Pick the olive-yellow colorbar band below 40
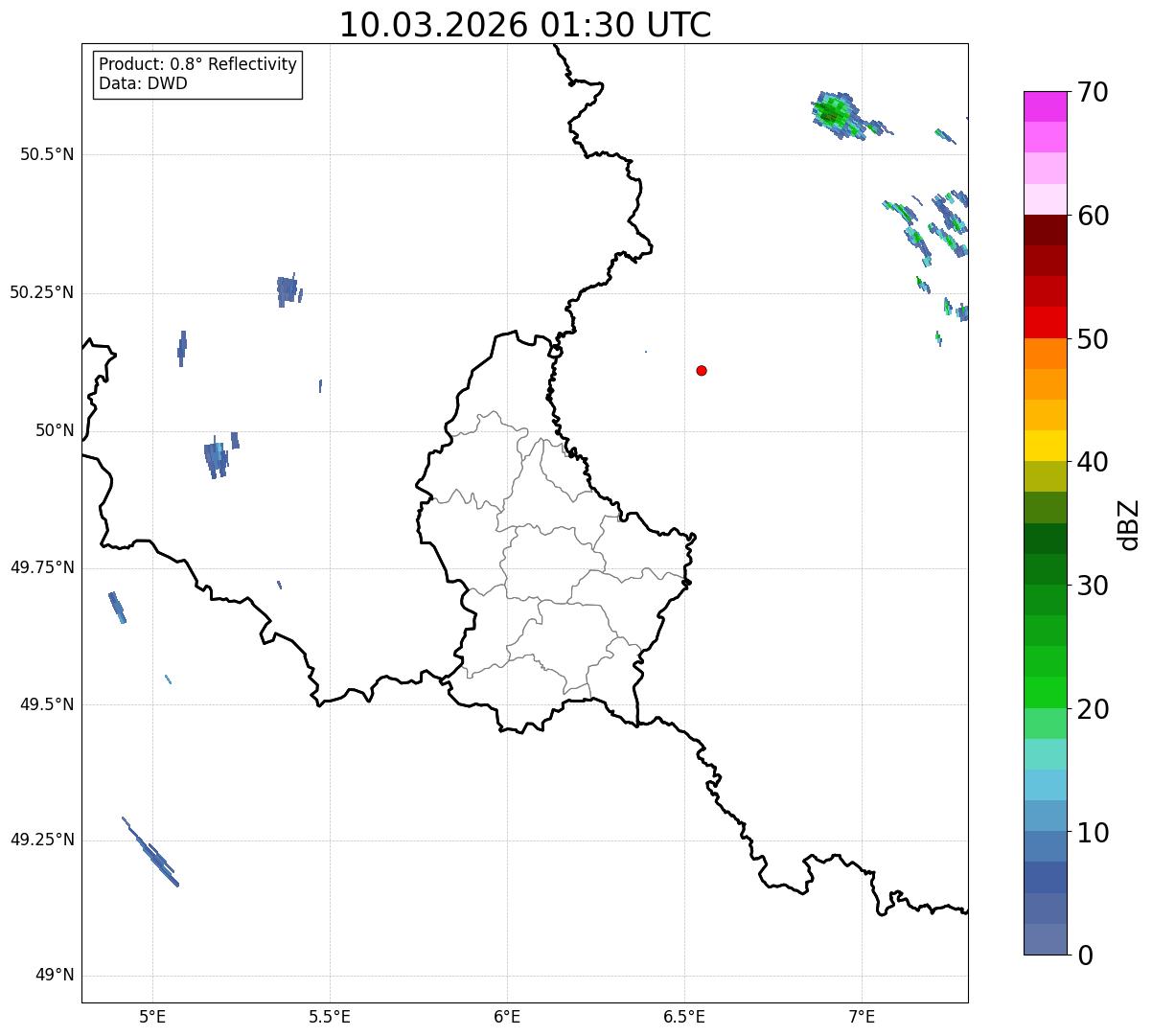The height and width of the screenshot is (1036, 1152). [x=1045, y=476]
